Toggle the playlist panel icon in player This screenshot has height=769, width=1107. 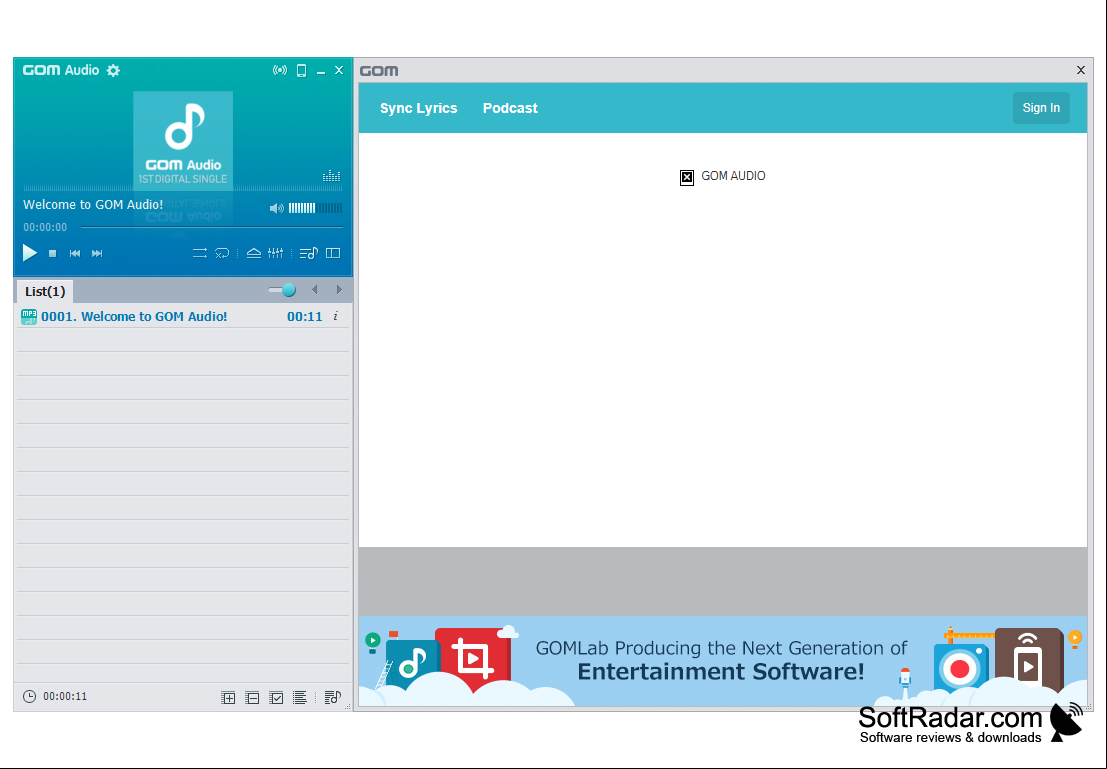309,253
